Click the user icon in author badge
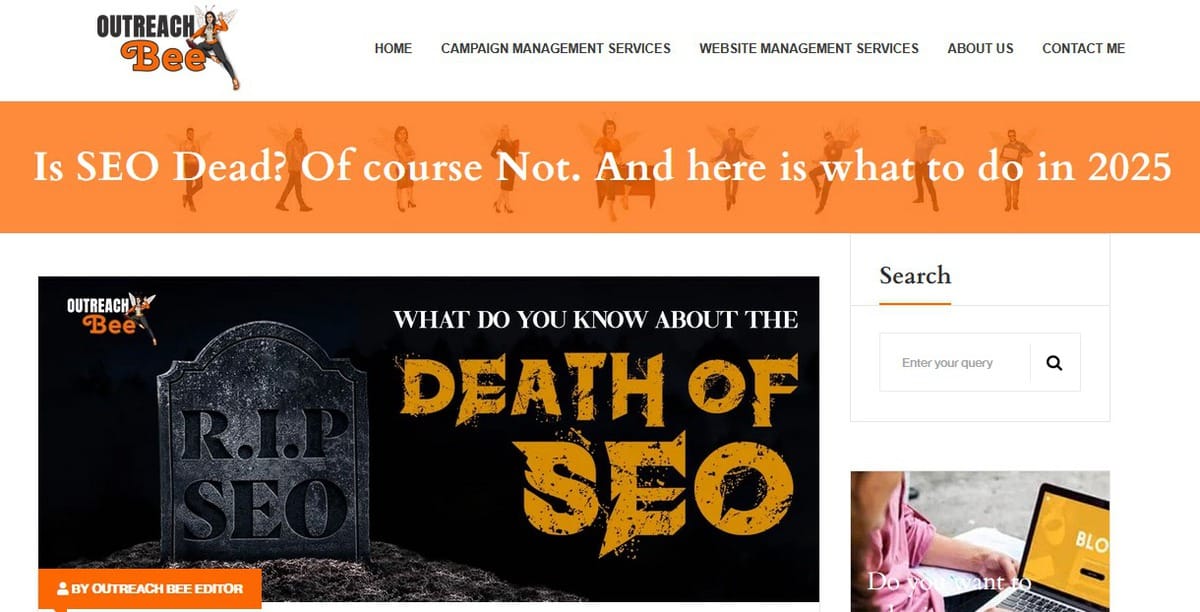The width and height of the screenshot is (1200, 612). pos(63,589)
